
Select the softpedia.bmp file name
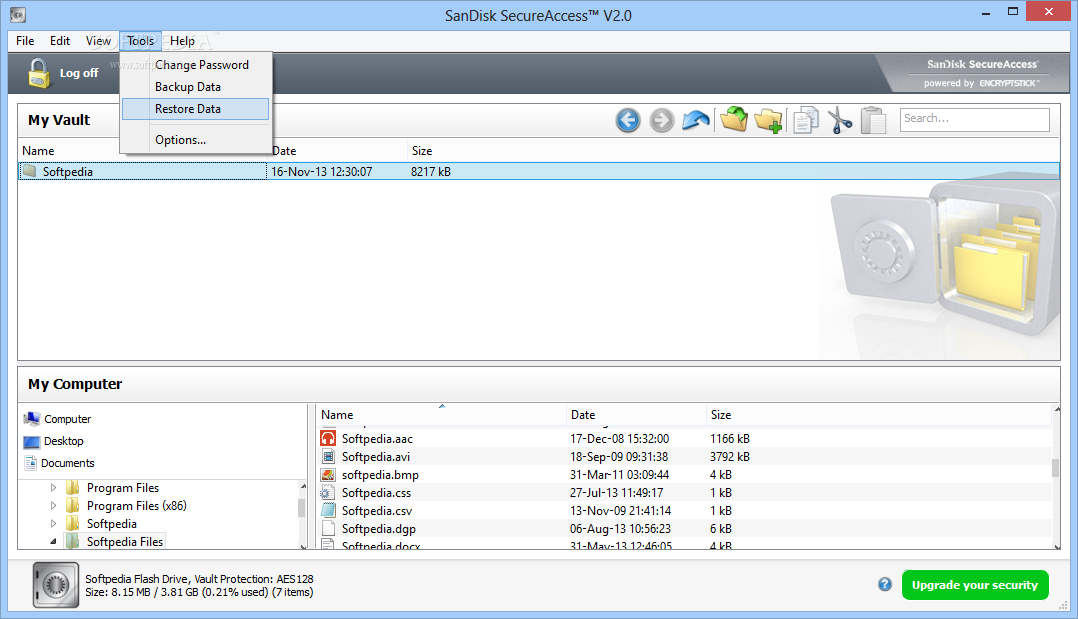380,475
